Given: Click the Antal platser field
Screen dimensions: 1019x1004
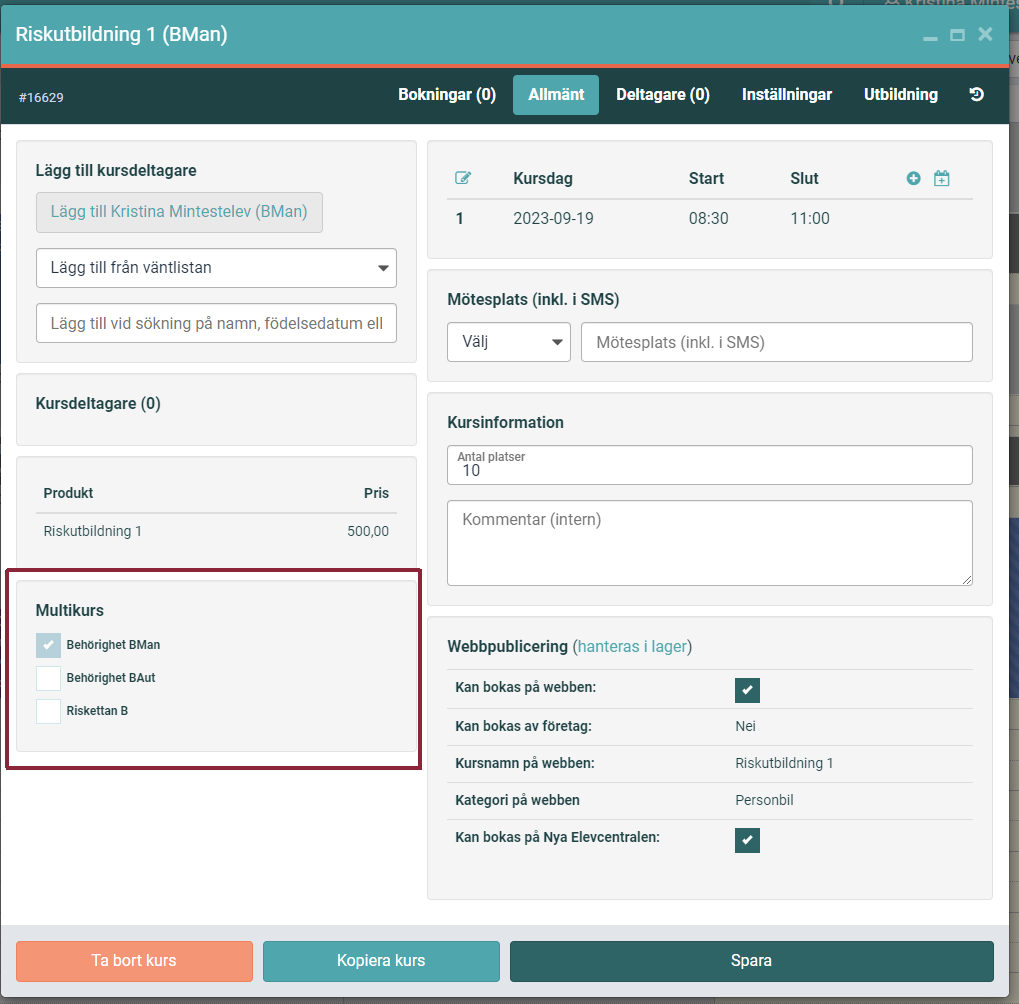Looking at the screenshot, I should click(x=710, y=465).
